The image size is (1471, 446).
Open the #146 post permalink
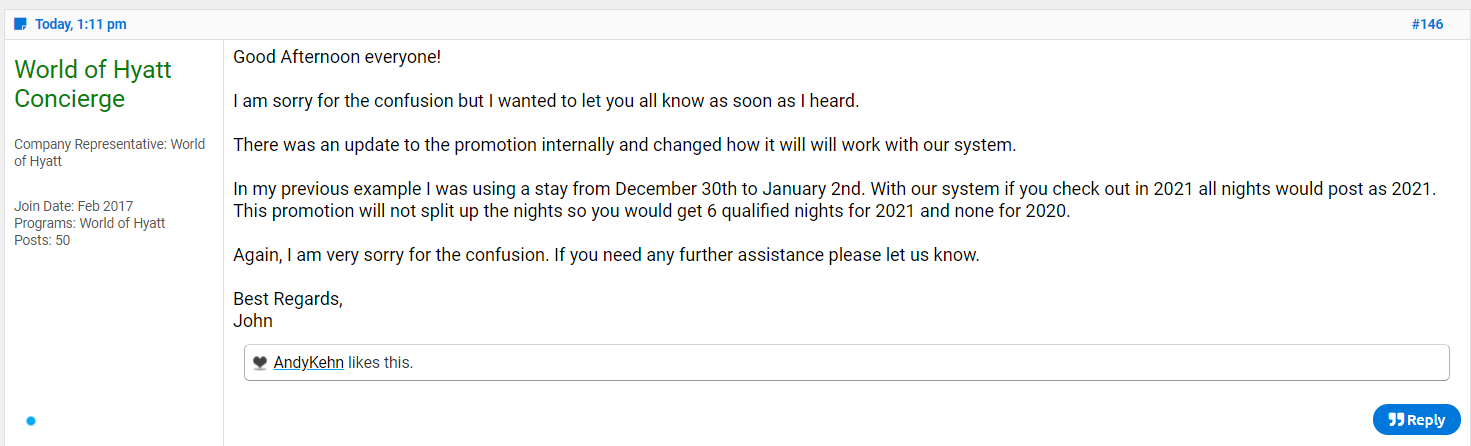1427,24
